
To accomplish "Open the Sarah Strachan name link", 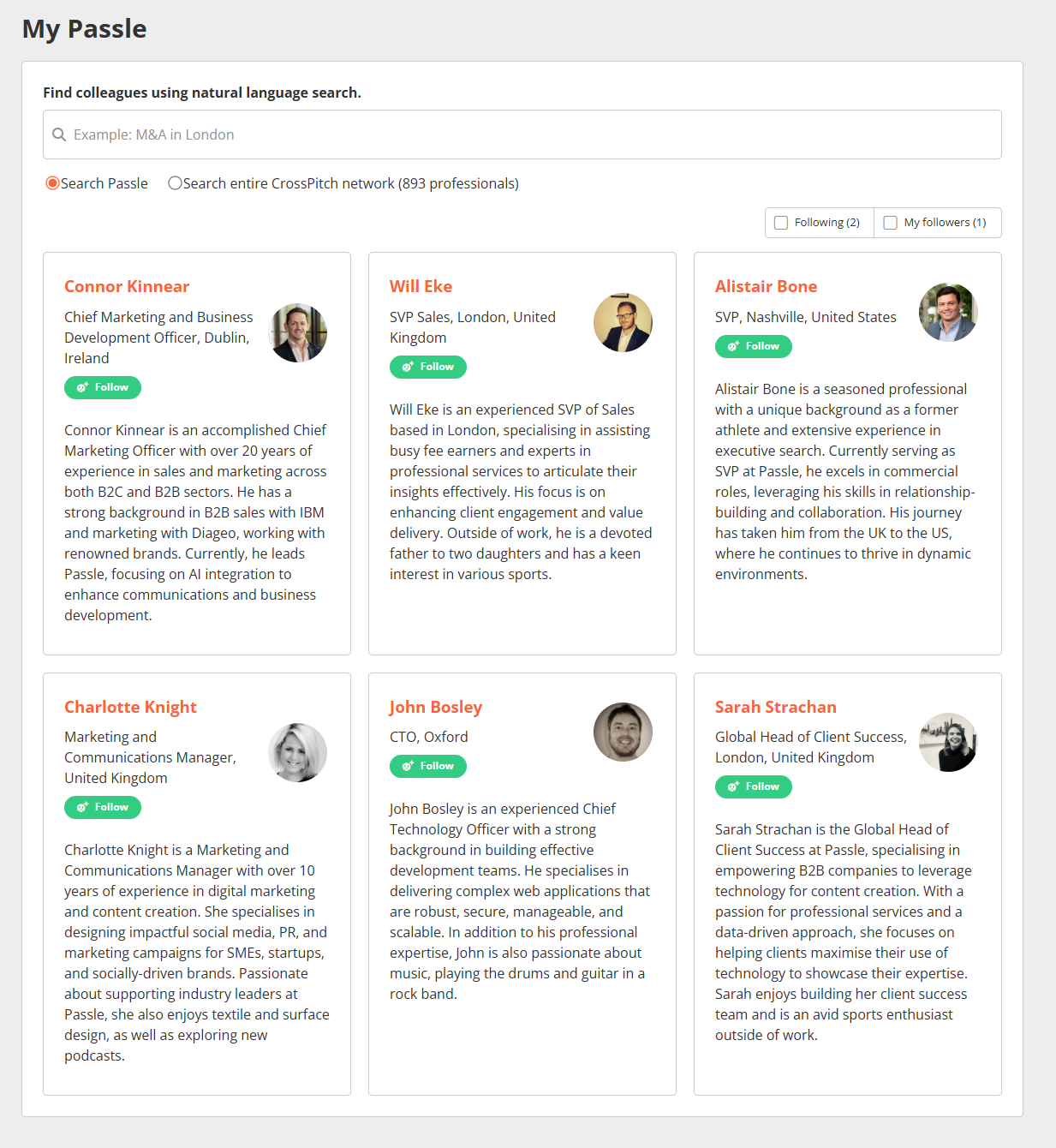I will 775,707.
